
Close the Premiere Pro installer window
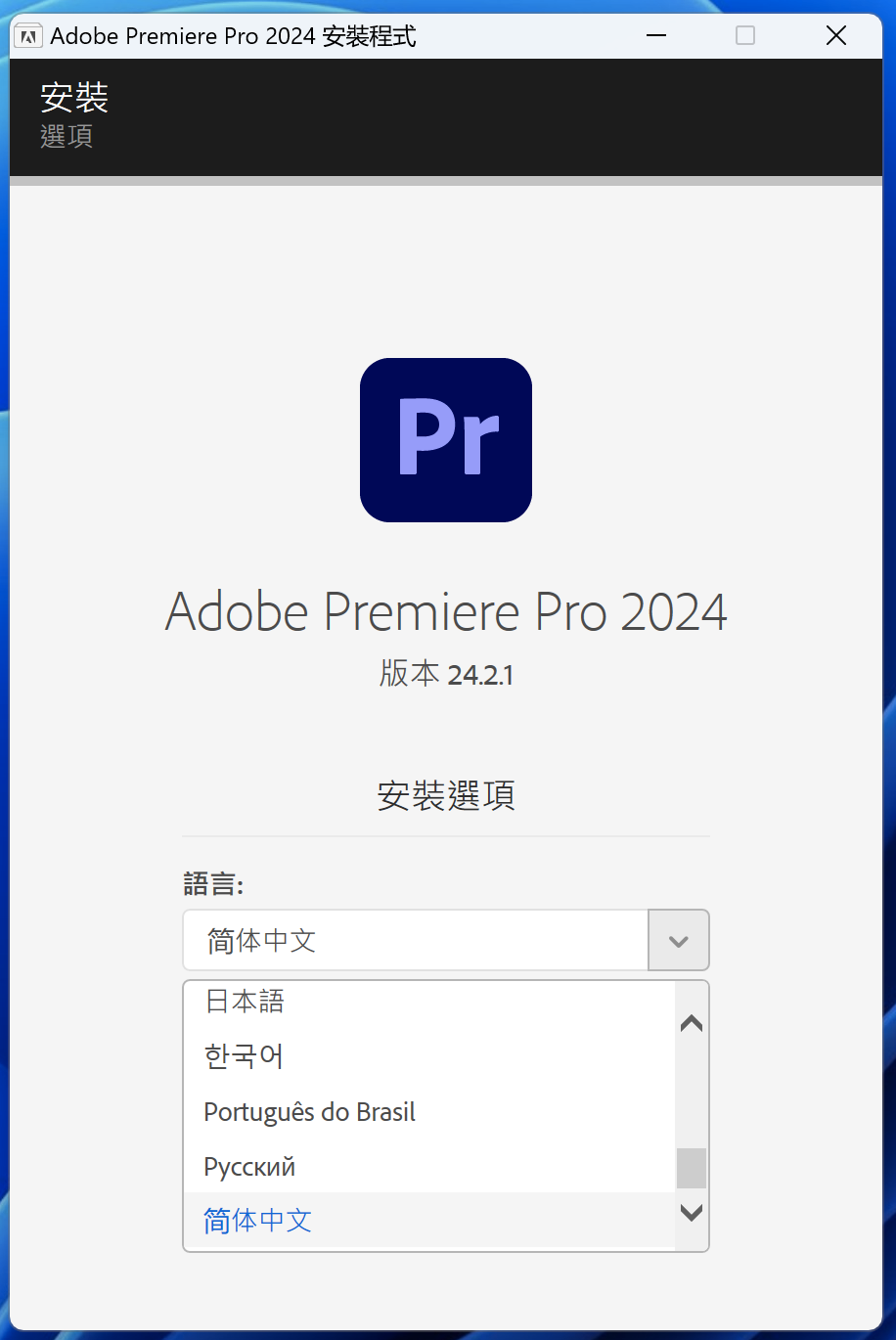(x=835, y=36)
